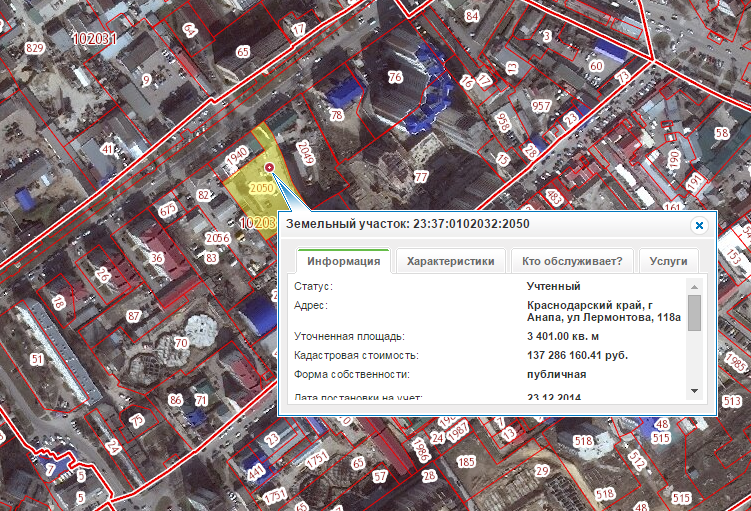
Task: Choose the parcel labeled 36
Action: (156, 258)
